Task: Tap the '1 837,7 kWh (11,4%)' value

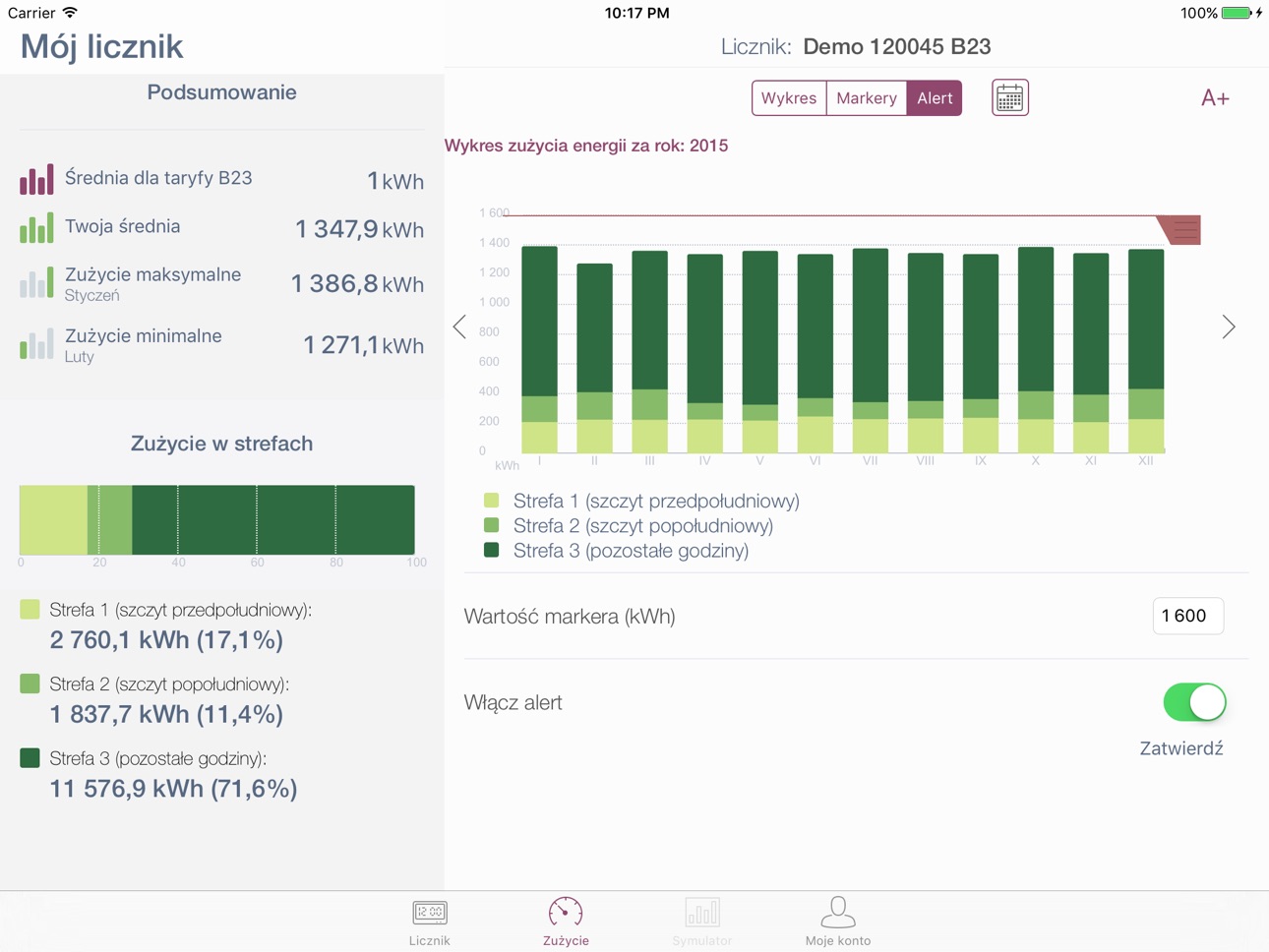Action: (166, 714)
